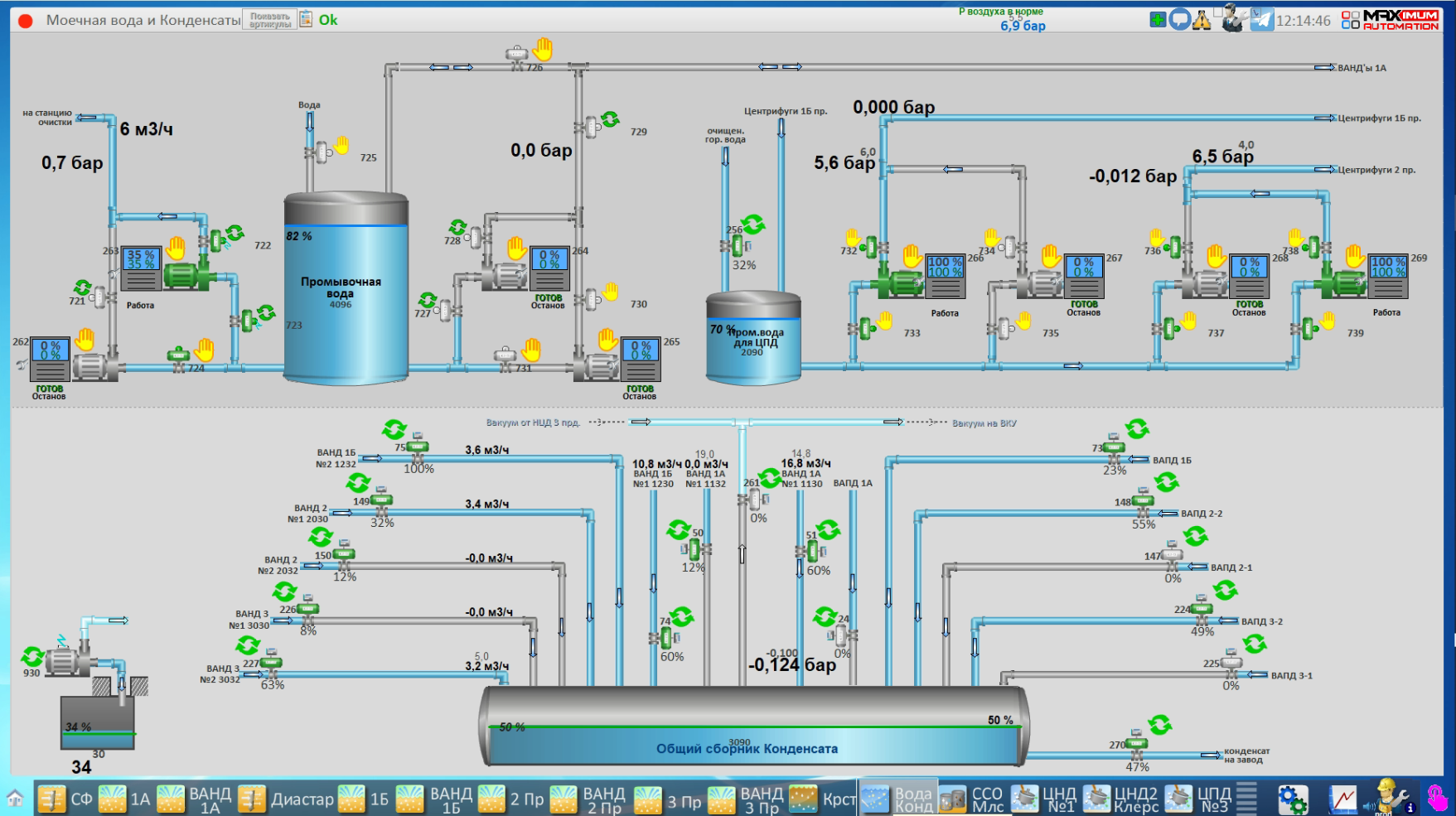Toggle manual mode hand on pump 265
Image resolution: width=1456 pixels, height=816 pixels.
click(x=608, y=339)
